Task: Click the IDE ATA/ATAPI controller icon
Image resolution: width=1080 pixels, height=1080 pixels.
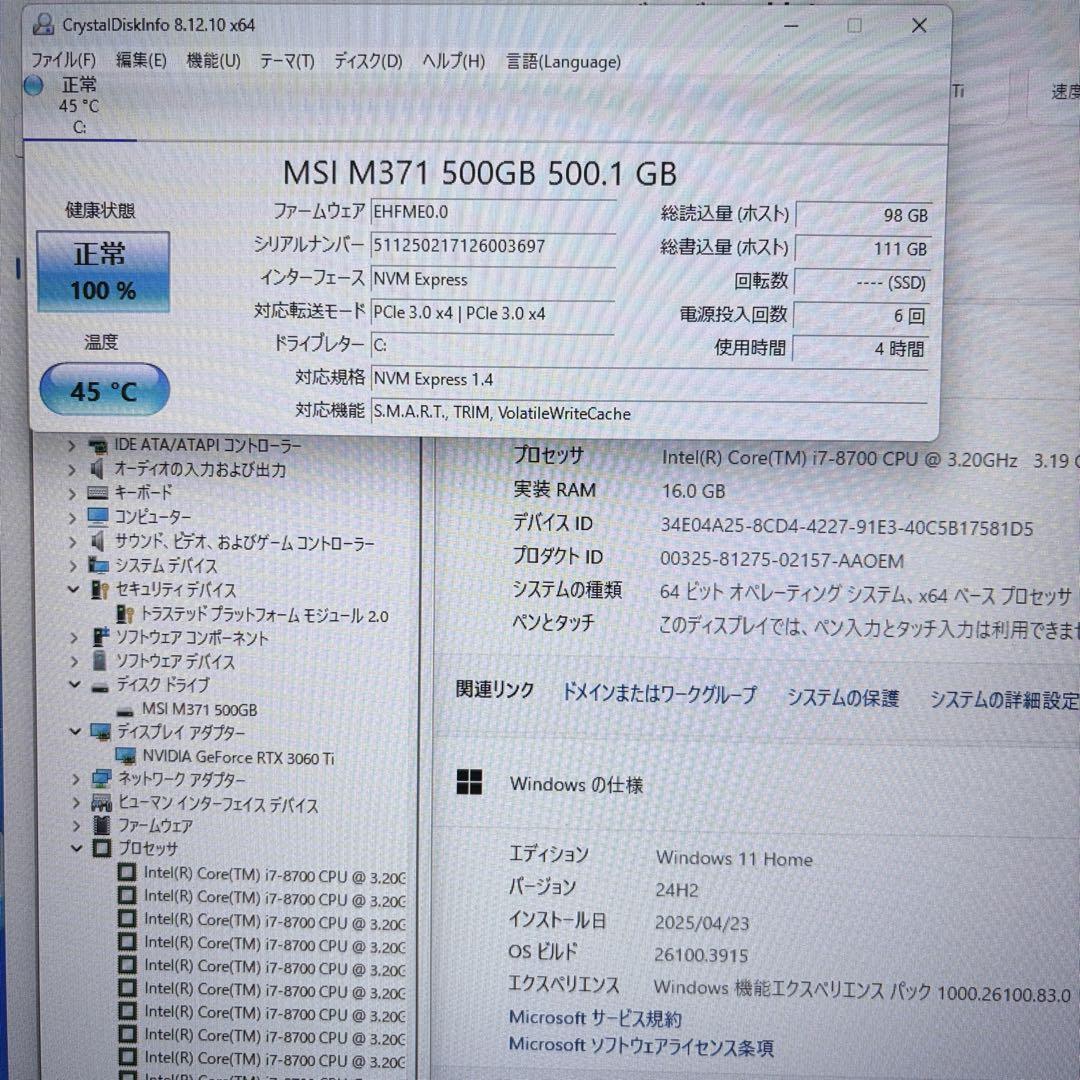Action: 98,446
